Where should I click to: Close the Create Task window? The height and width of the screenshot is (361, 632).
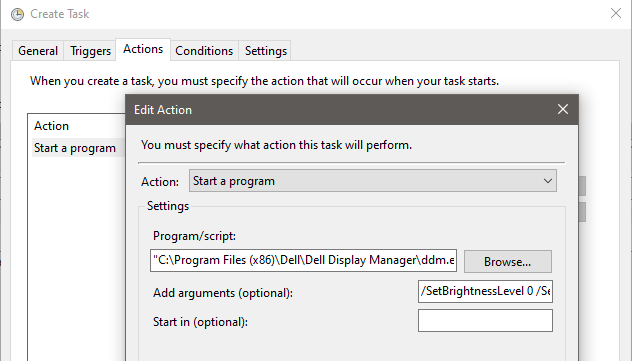point(615,13)
